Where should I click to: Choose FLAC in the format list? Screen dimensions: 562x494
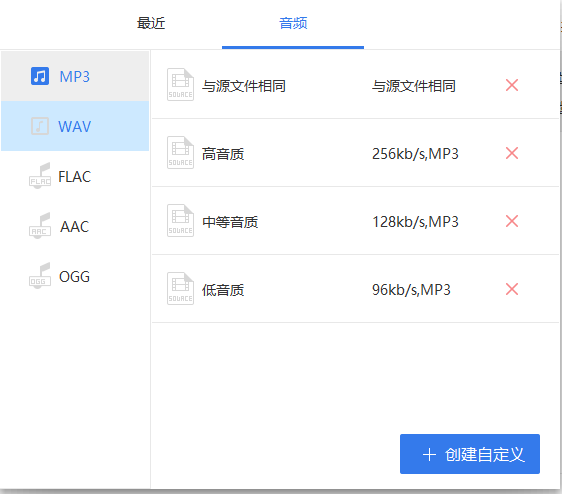pyautogui.click(x=75, y=176)
